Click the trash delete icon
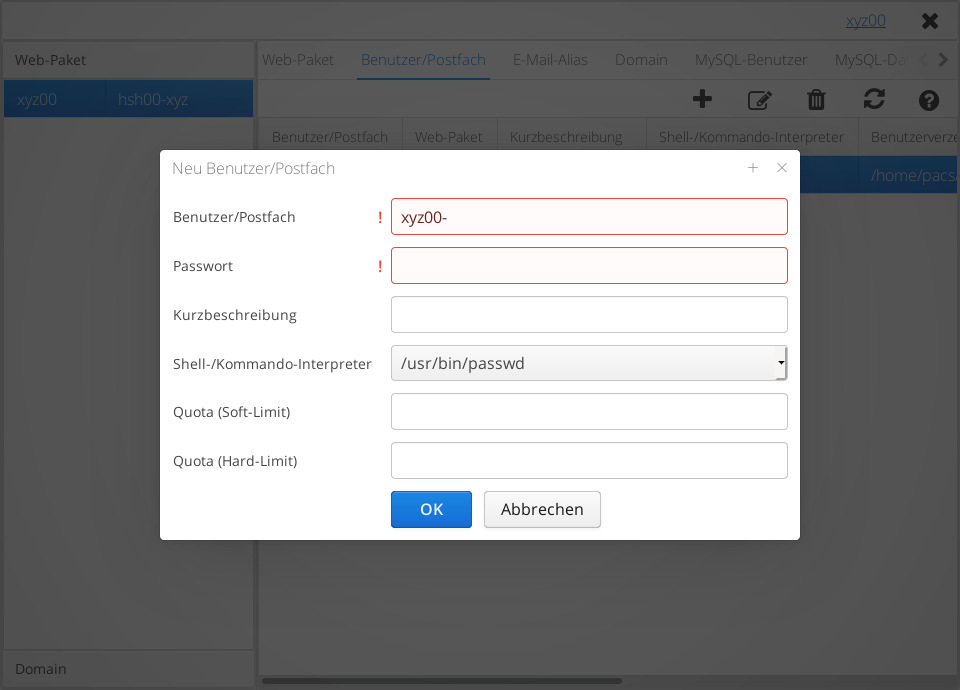Image resolution: width=960 pixels, height=690 pixels. pyautogui.click(x=816, y=99)
